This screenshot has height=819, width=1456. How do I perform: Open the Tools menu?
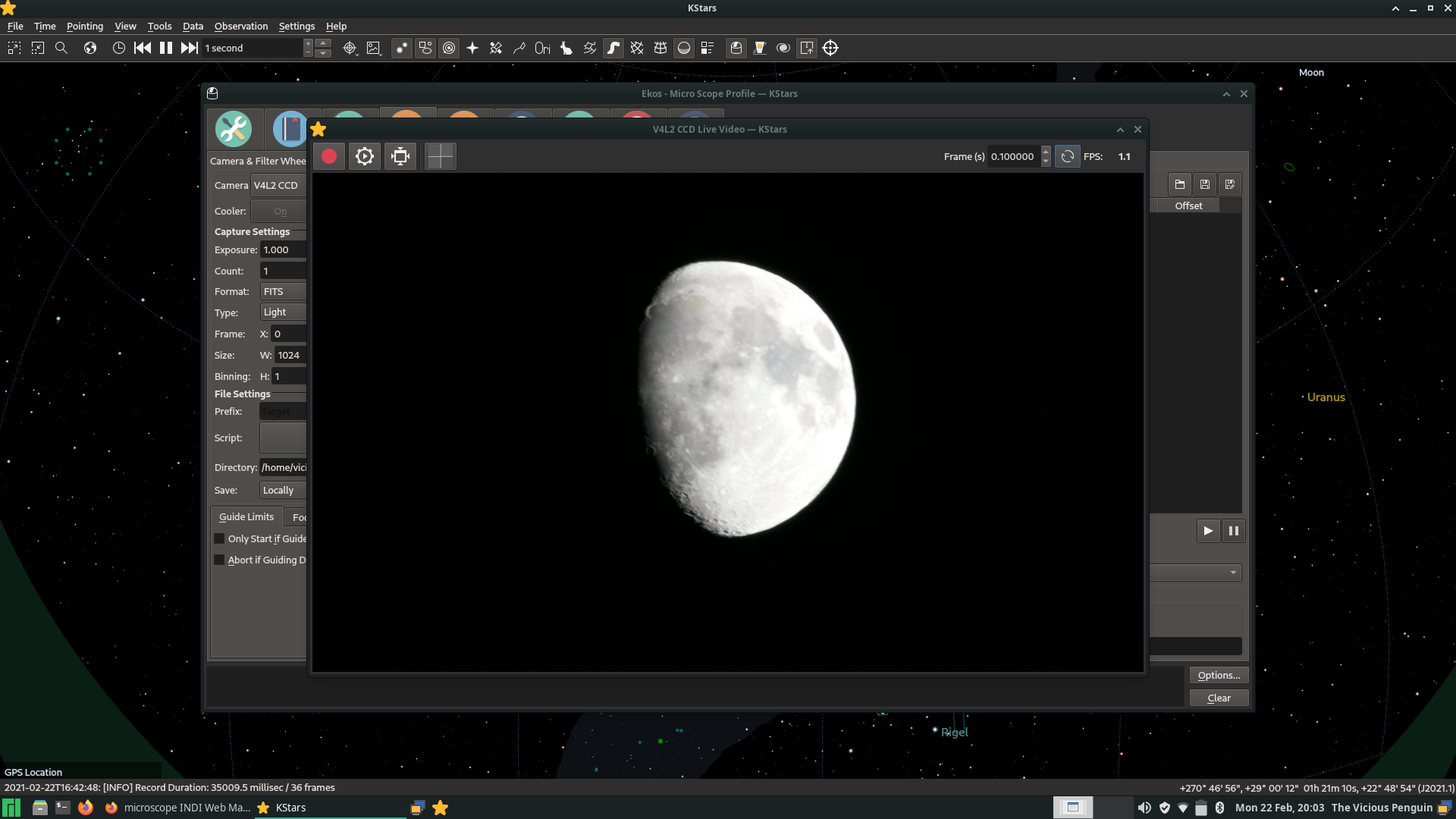(159, 25)
